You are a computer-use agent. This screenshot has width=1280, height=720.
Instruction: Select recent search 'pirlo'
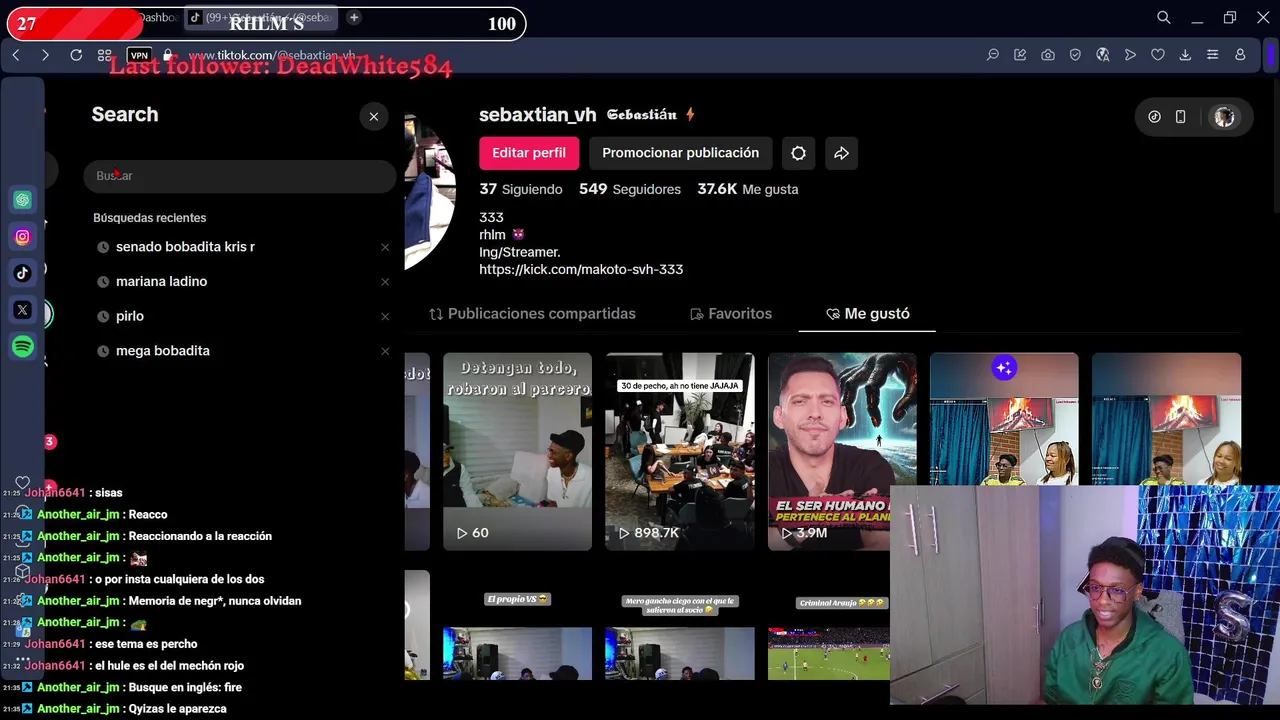(x=130, y=316)
